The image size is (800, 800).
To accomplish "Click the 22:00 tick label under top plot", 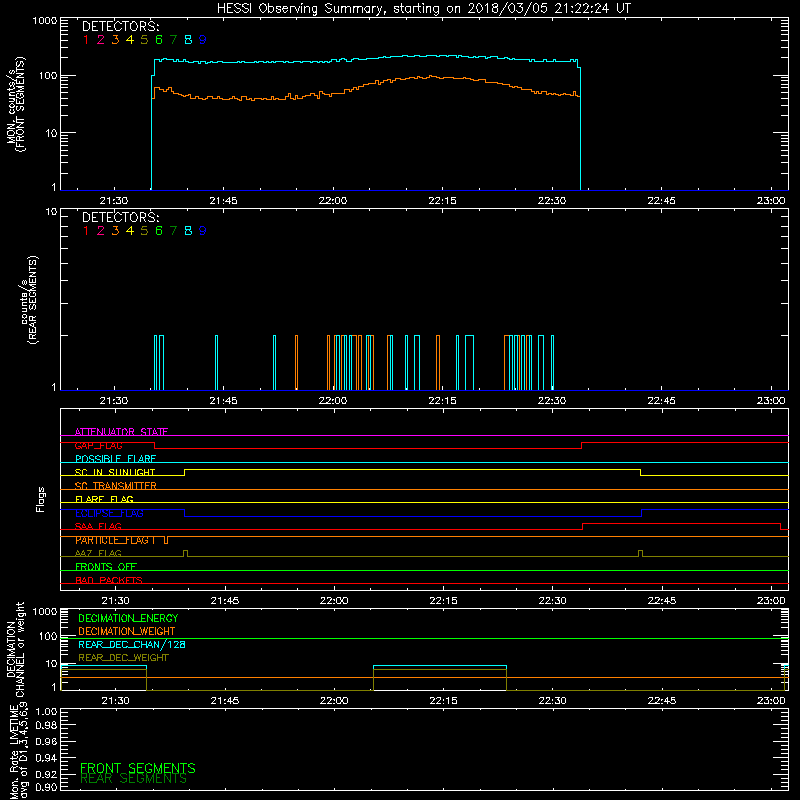I will click(333, 201).
